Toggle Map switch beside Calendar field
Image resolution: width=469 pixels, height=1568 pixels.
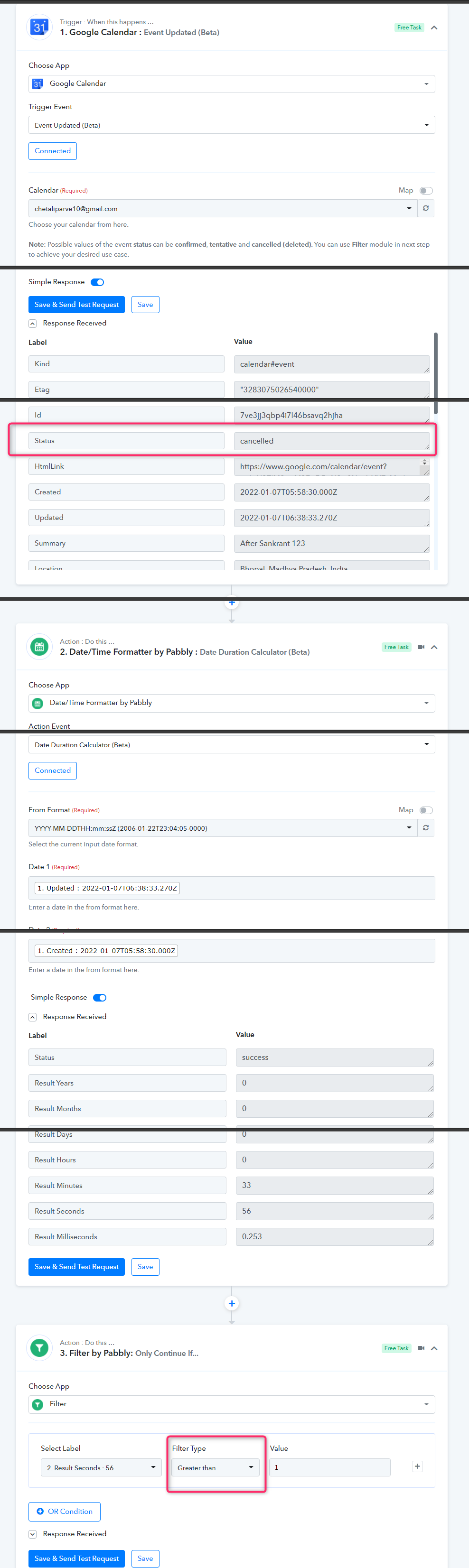[x=426, y=191]
